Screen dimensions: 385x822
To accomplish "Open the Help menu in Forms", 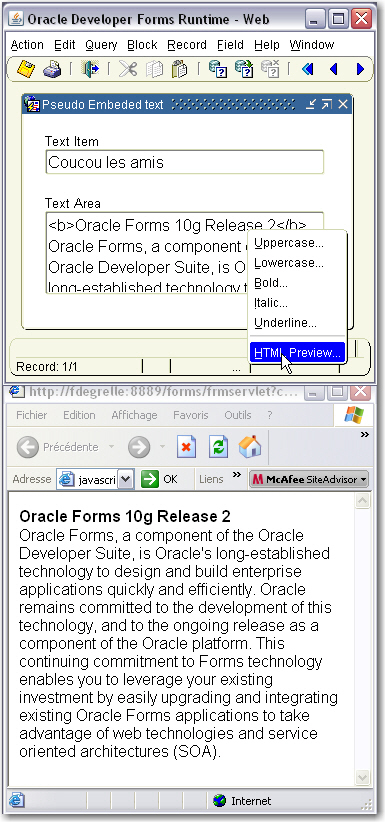I will click(x=267, y=45).
